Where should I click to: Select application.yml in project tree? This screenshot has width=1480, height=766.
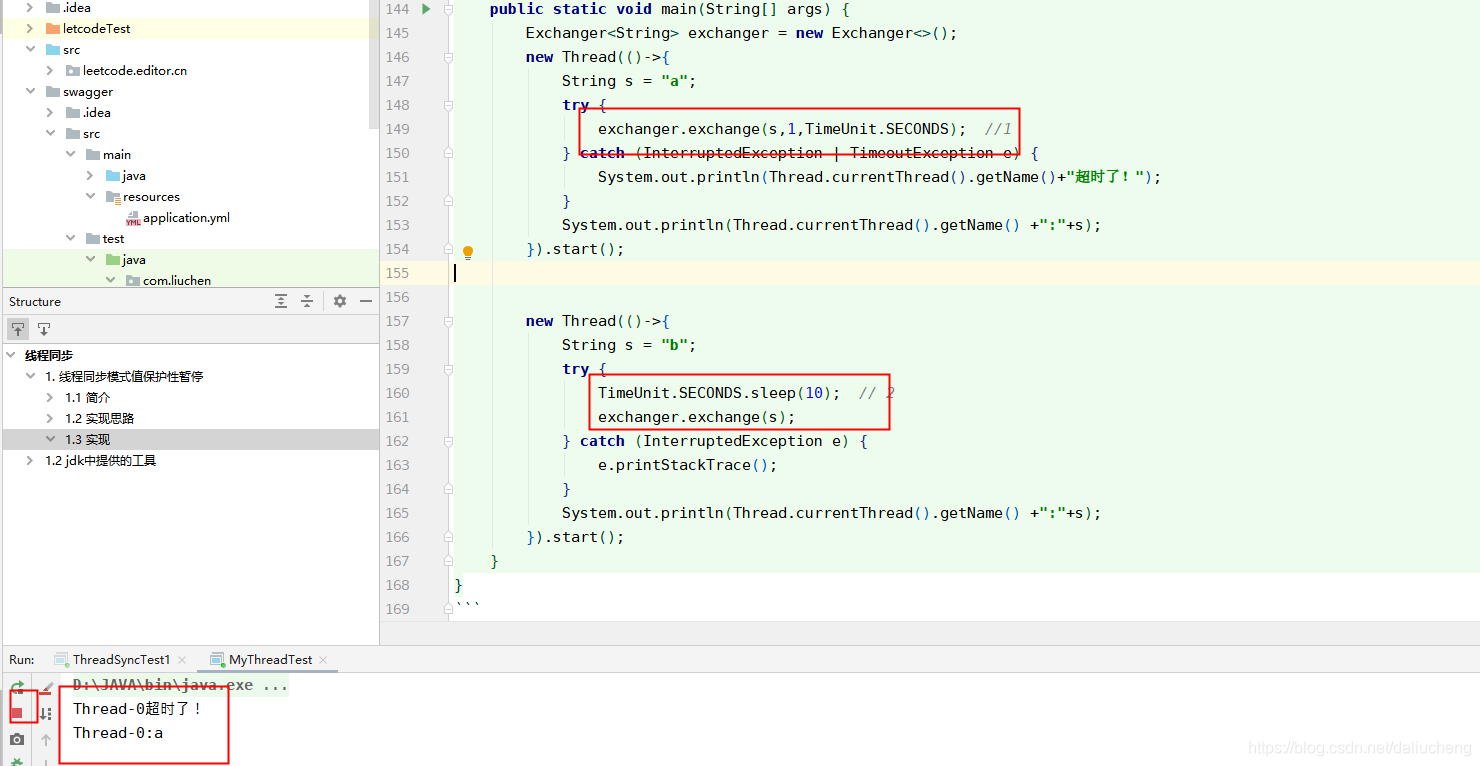point(186,218)
